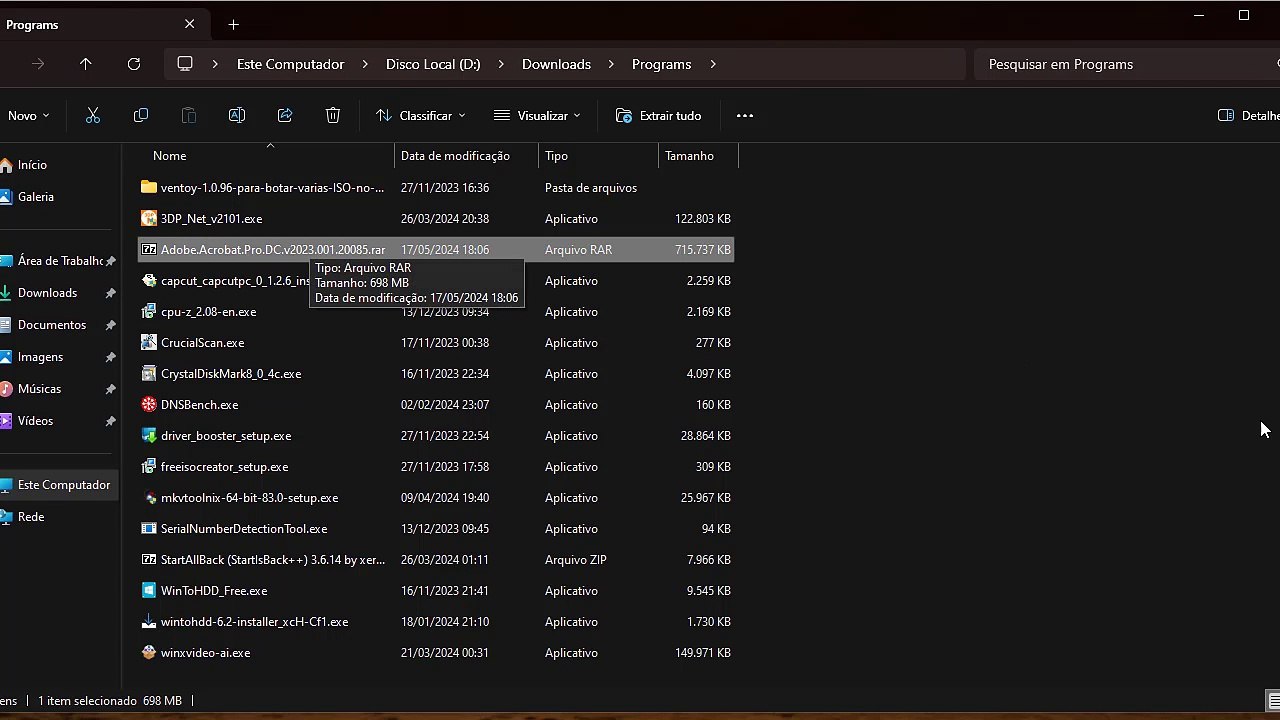Click Extrair tudo button

(659, 116)
